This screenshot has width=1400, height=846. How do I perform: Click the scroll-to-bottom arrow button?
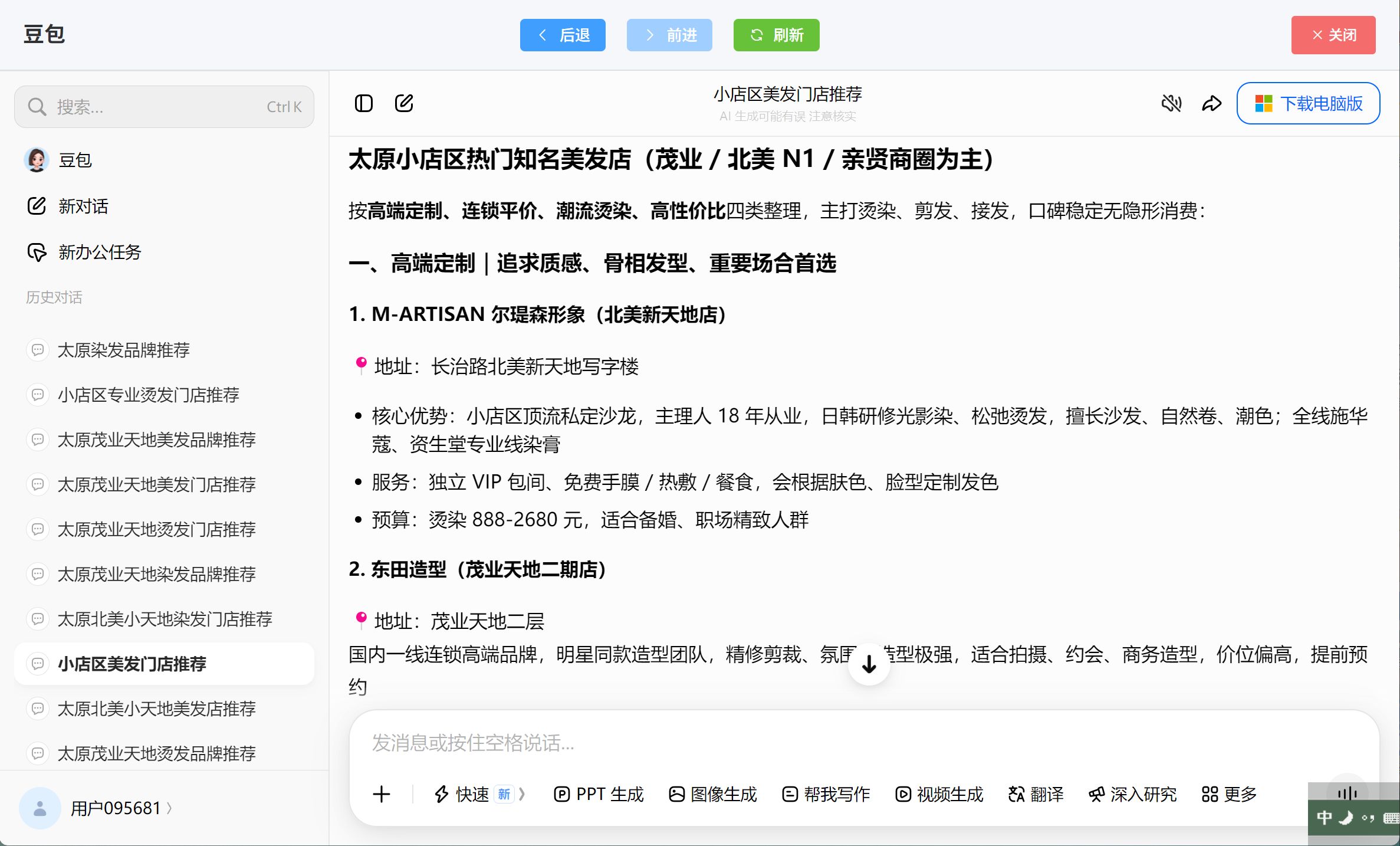point(869,664)
